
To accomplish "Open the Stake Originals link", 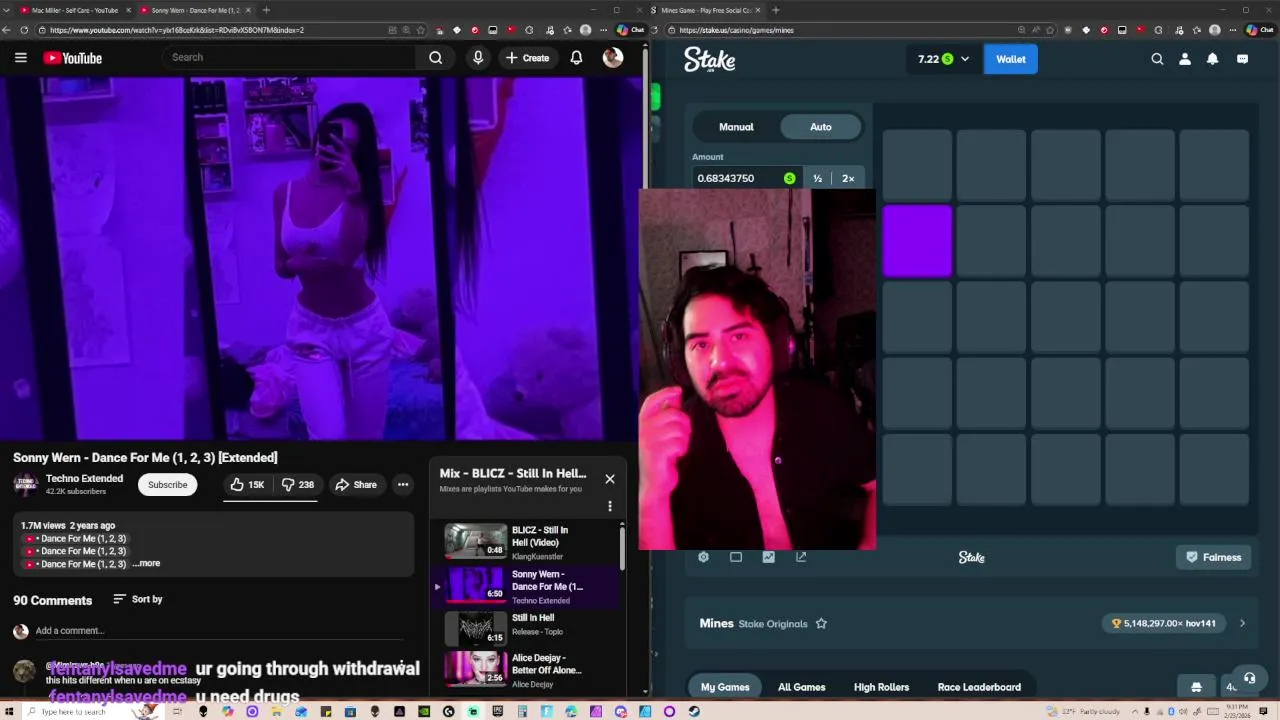I will [773, 624].
